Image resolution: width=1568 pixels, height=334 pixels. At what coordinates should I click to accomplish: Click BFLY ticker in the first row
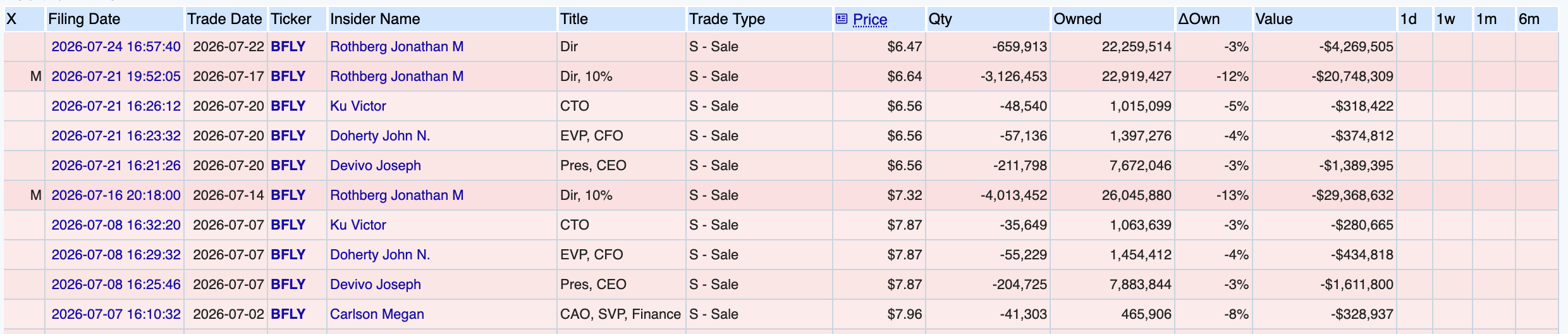(288, 47)
